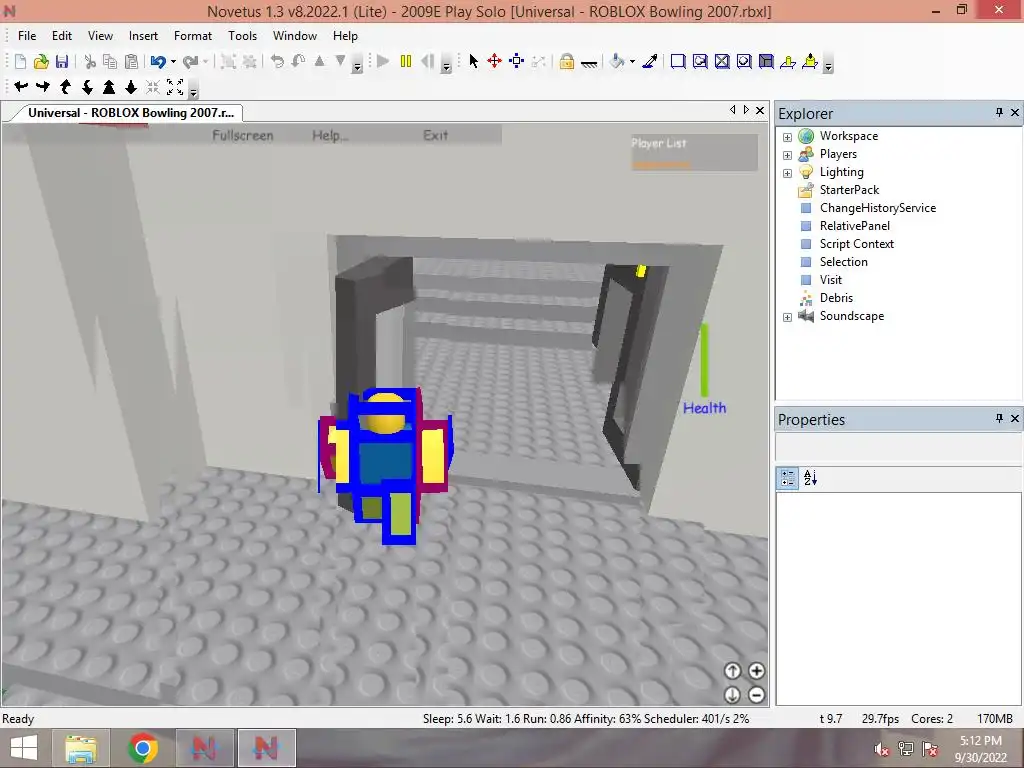
Task: Click the in-game Exit button
Action: pyautogui.click(x=436, y=135)
